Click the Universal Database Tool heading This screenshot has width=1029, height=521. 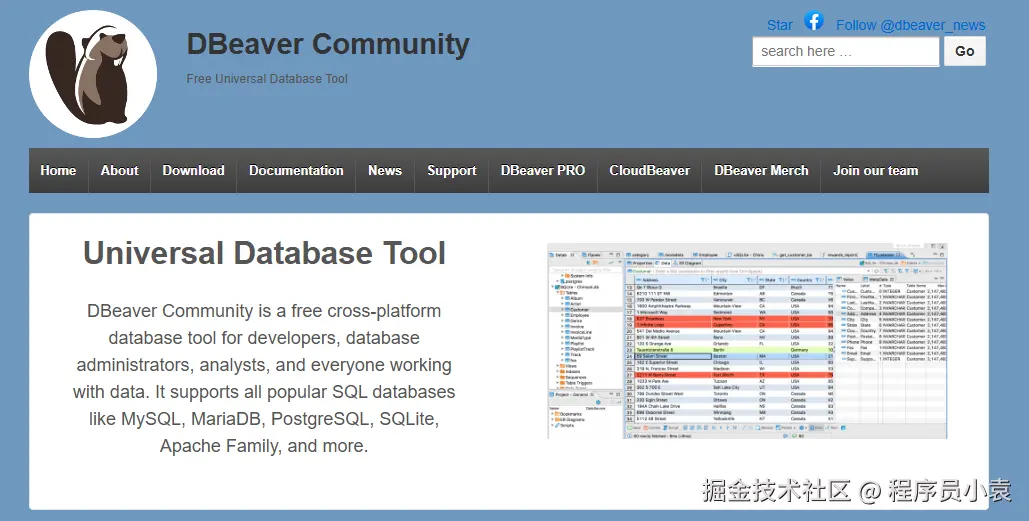[264, 253]
